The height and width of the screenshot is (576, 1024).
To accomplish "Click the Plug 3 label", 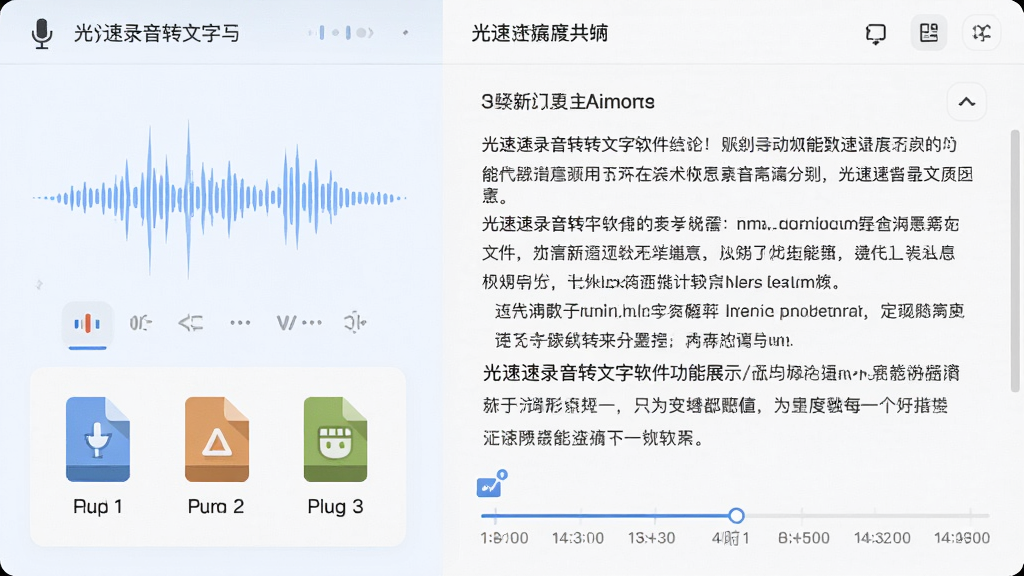I will click(335, 507).
